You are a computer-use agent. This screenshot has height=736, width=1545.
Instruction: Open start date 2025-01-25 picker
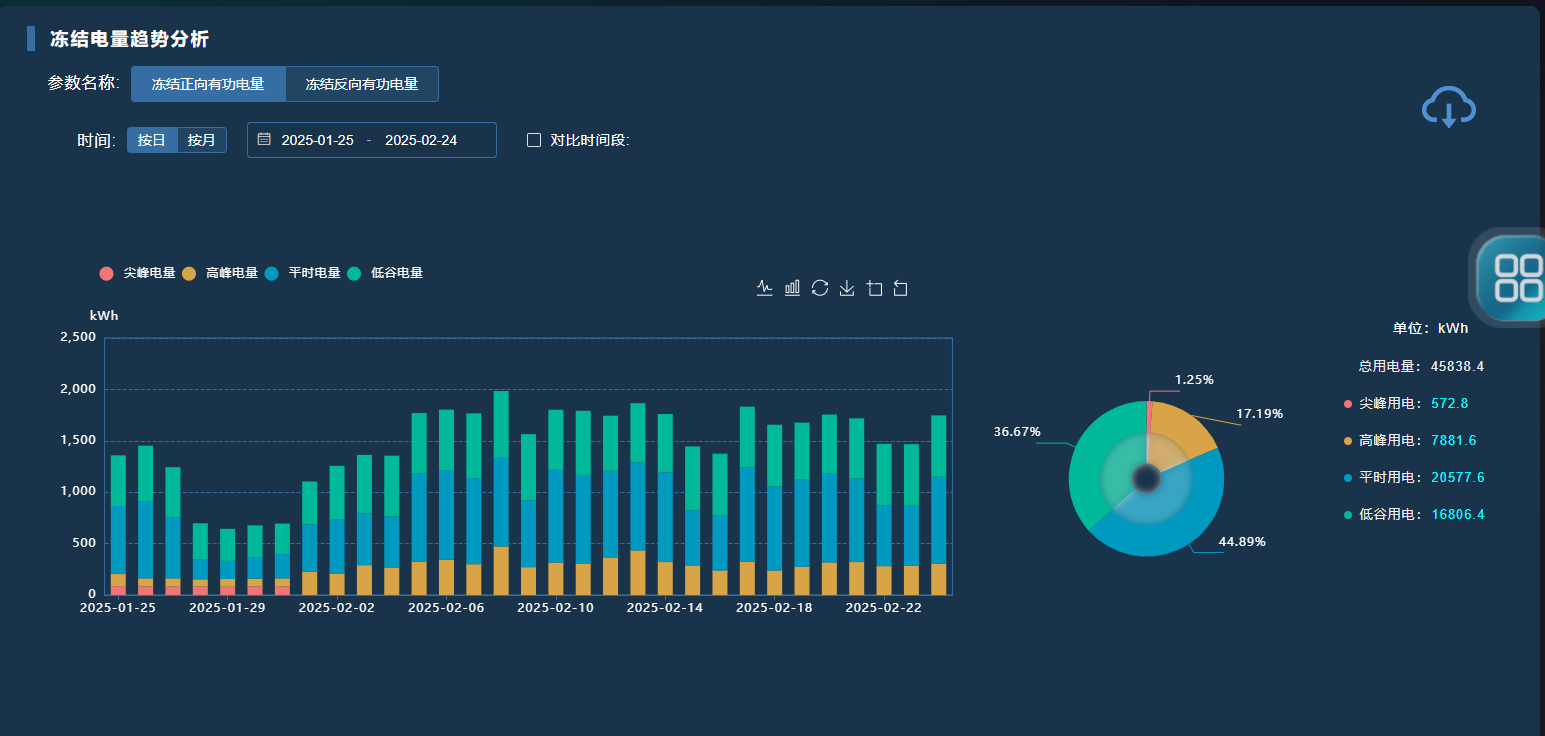317,140
